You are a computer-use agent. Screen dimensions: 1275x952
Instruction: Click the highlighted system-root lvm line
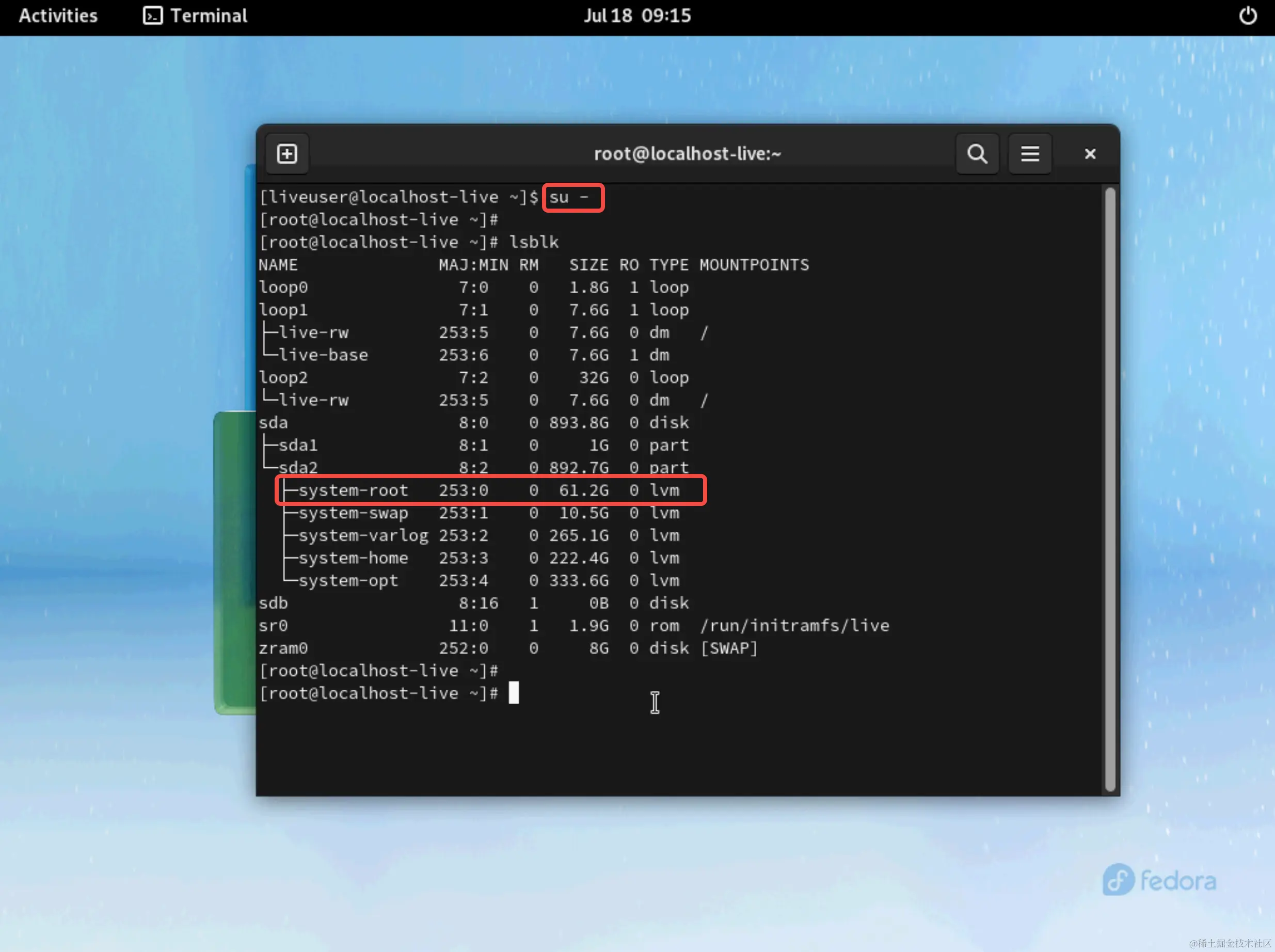[490, 490]
